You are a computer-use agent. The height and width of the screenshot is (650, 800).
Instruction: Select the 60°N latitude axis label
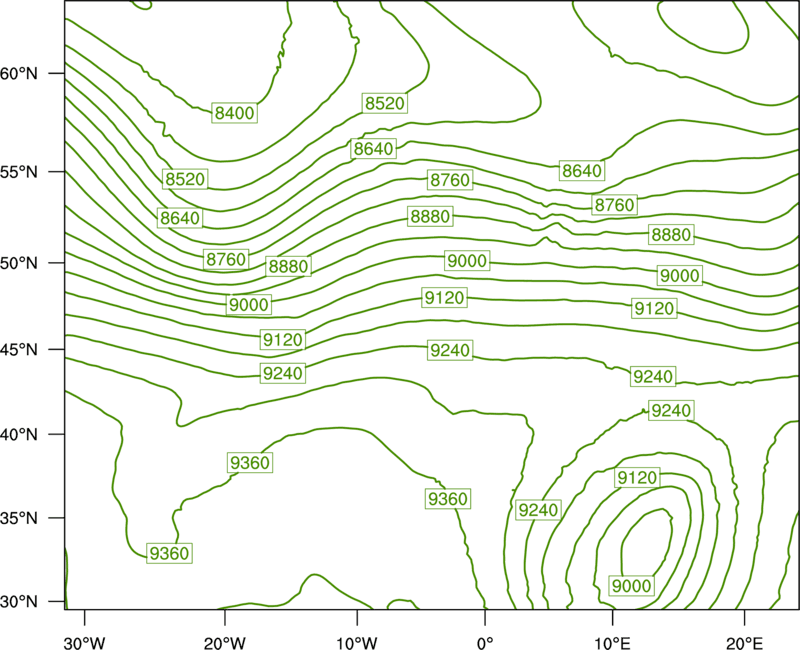coord(19,73)
